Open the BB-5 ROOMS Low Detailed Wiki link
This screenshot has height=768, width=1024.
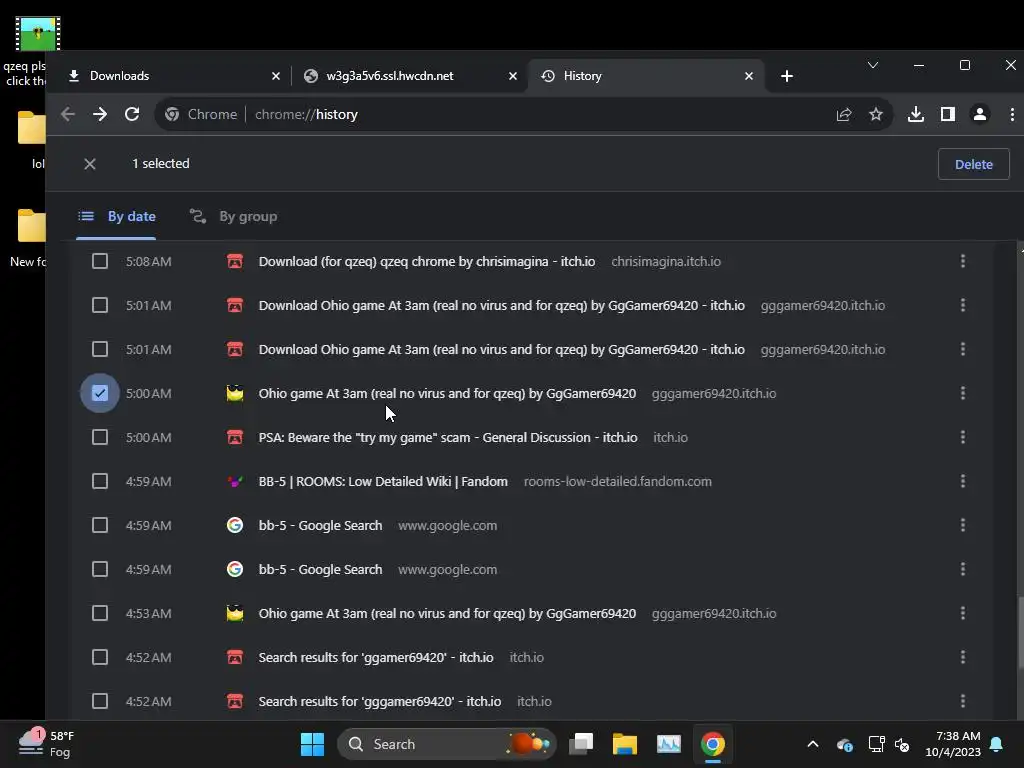[383, 481]
